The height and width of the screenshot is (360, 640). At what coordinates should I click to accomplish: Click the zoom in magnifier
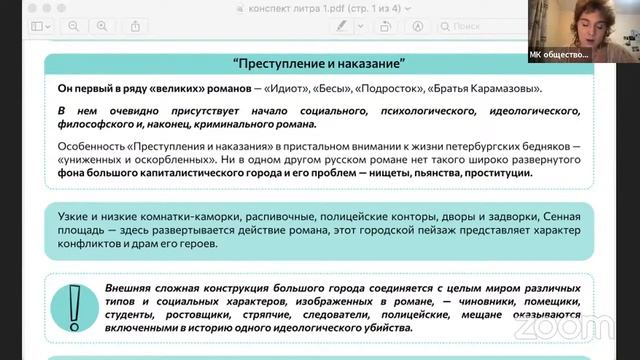click(x=102, y=27)
